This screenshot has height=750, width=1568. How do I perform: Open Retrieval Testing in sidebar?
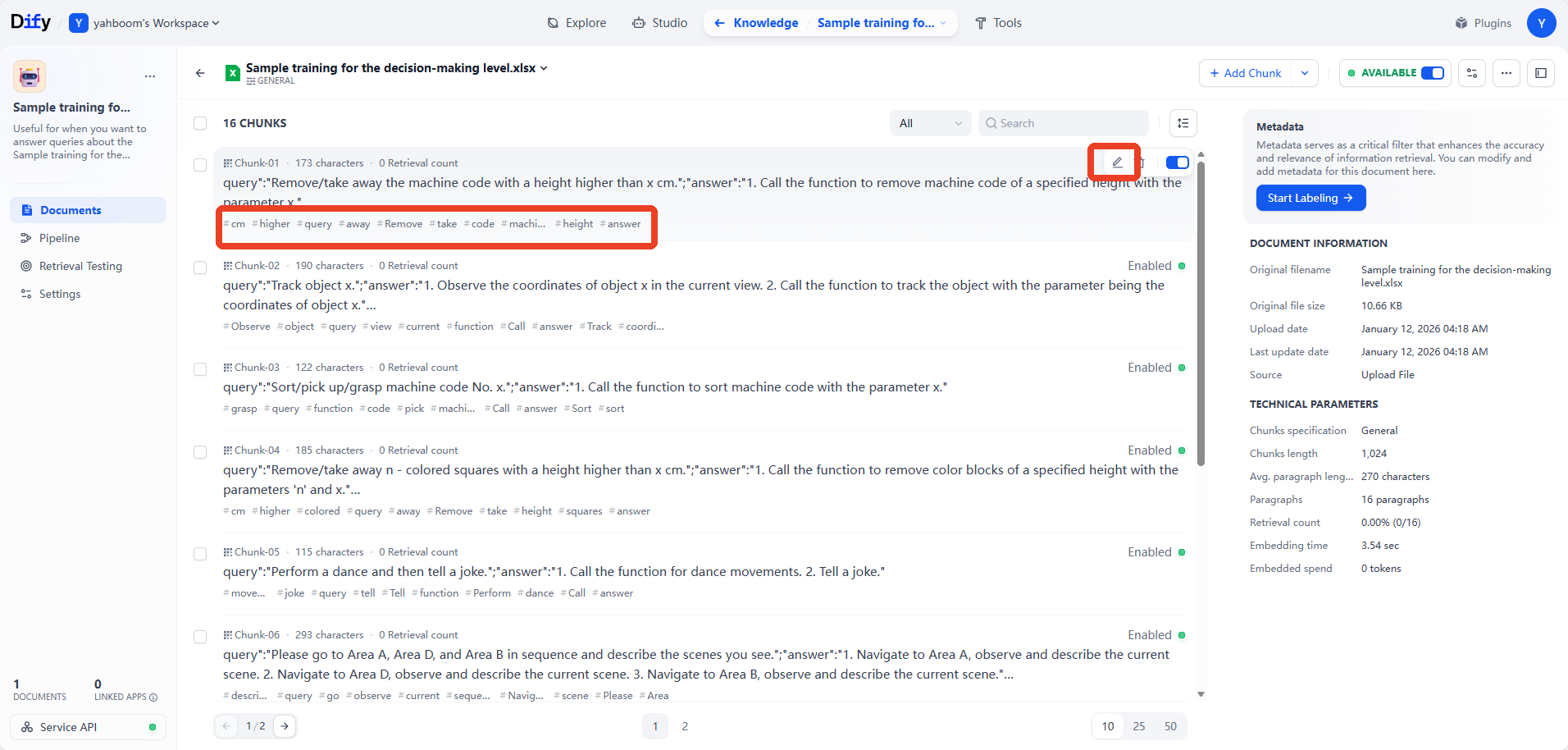click(x=80, y=266)
